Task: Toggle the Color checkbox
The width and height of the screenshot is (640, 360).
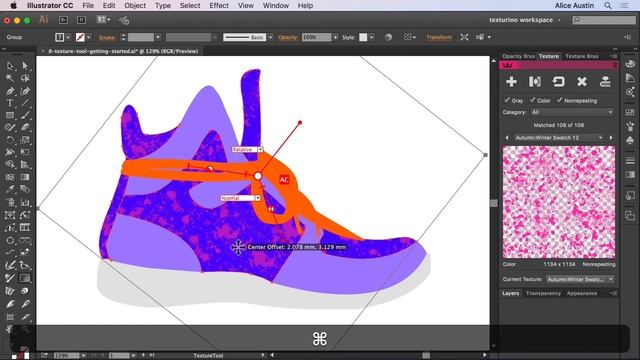Action: pos(533,100)
